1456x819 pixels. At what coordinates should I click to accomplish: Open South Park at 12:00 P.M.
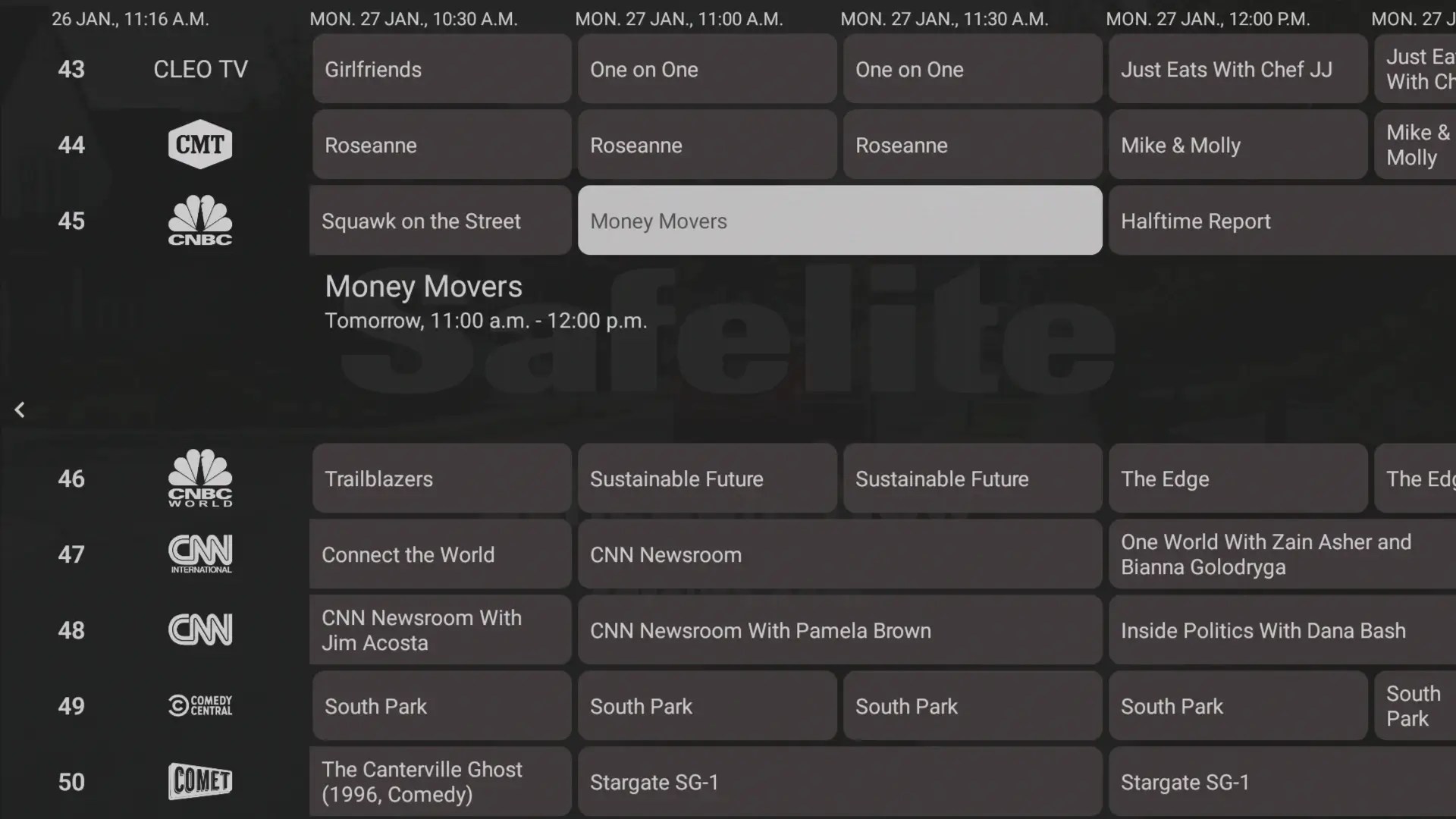pyautogui.click(x=1238, y=706)
